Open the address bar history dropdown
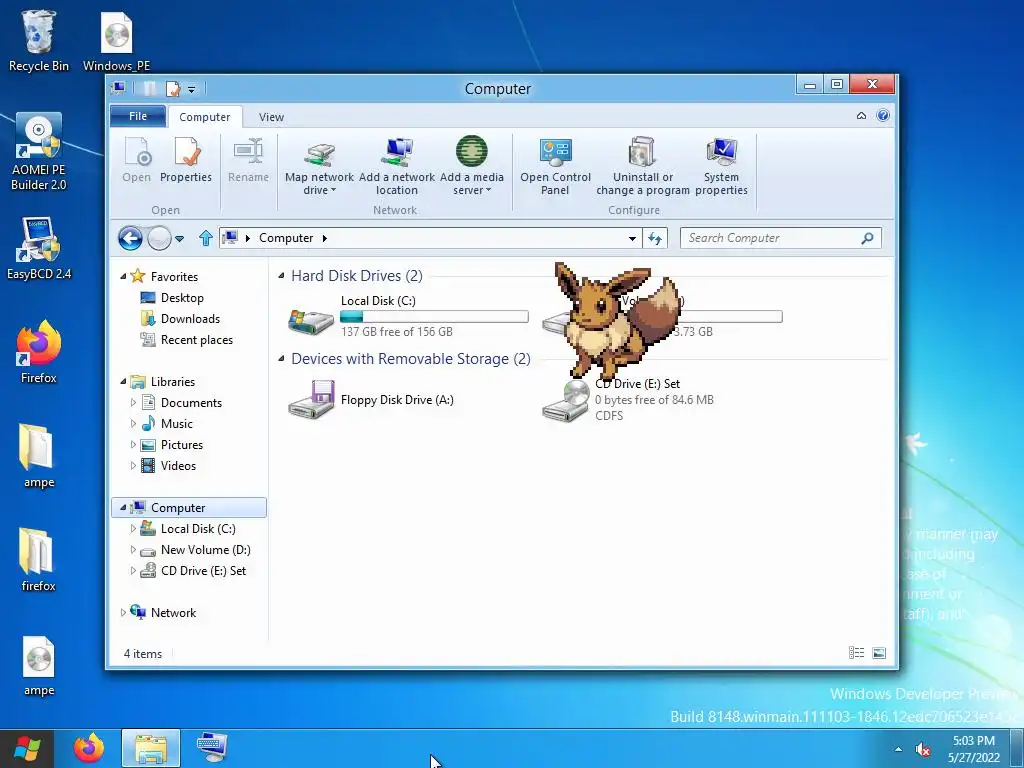Viewport: 1024px width, 768px height. coord(632,238)
